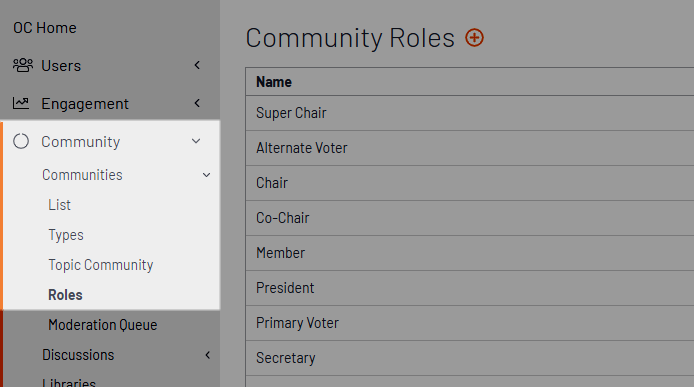Image resolution: width=694 pixels, height=387 pixels.
Task: Go to community Types
Action: [x=66, y=235]
